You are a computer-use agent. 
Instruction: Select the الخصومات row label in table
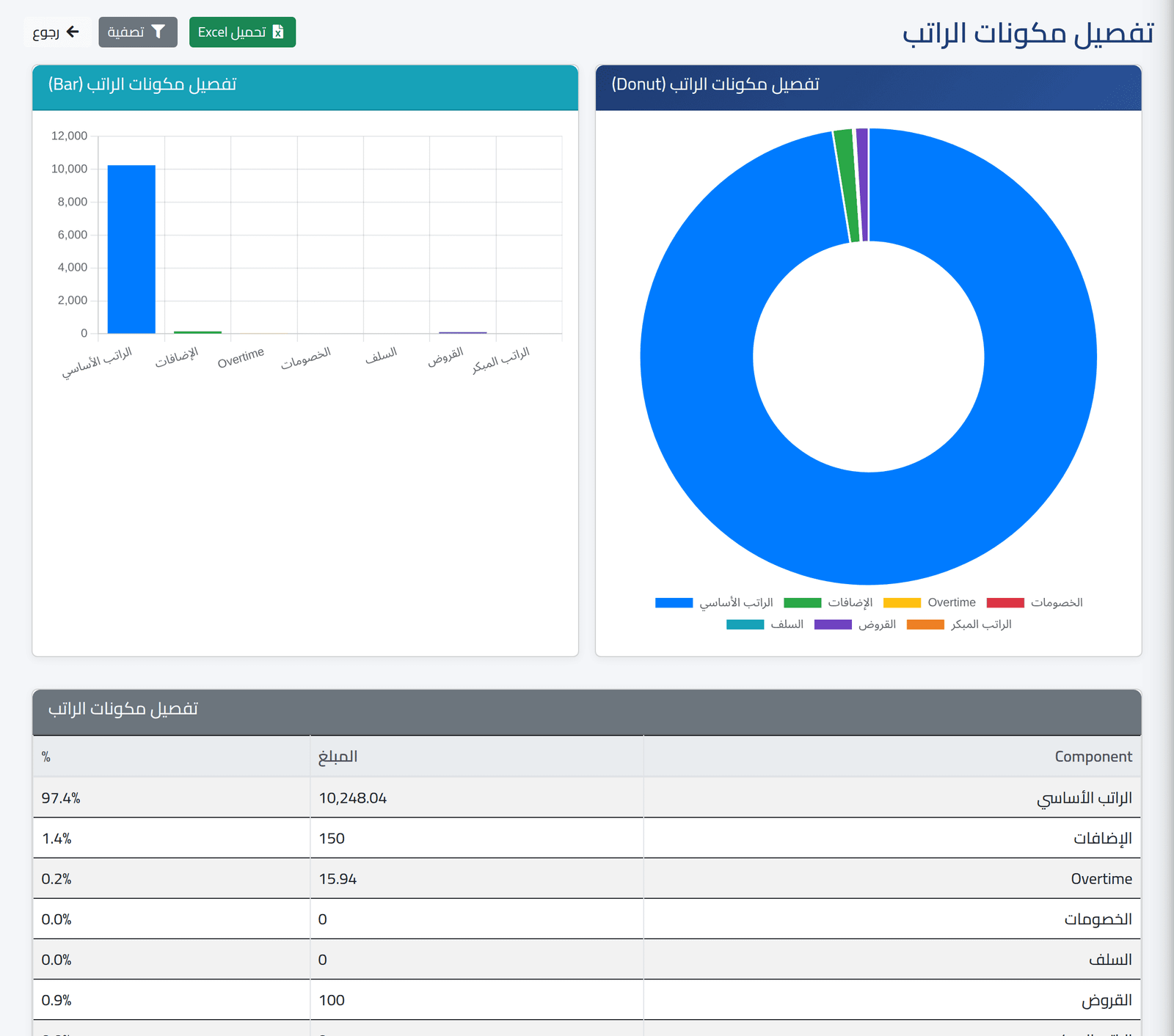1098,919
